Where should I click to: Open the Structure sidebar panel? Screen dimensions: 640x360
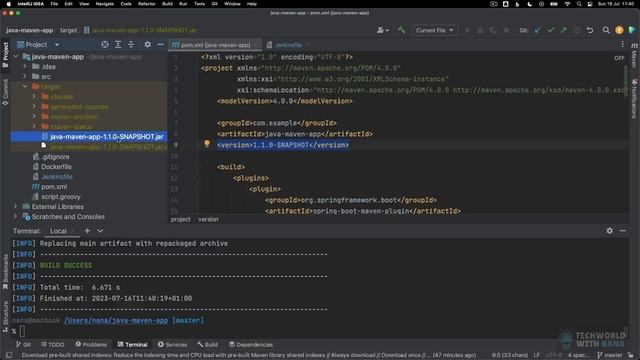pyautogui.click(x=5, y=316)
